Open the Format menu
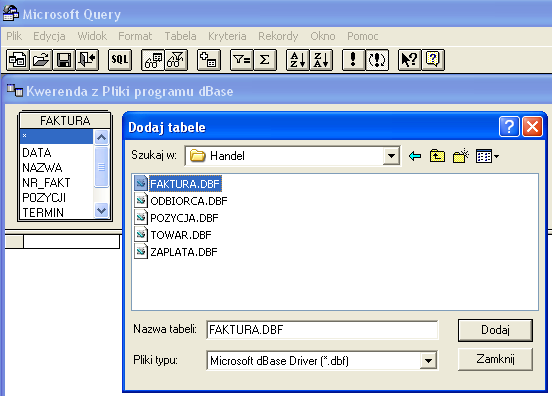The width and height of the screenshot is (552, 396). pyautogui.click(x=135, y=36)
